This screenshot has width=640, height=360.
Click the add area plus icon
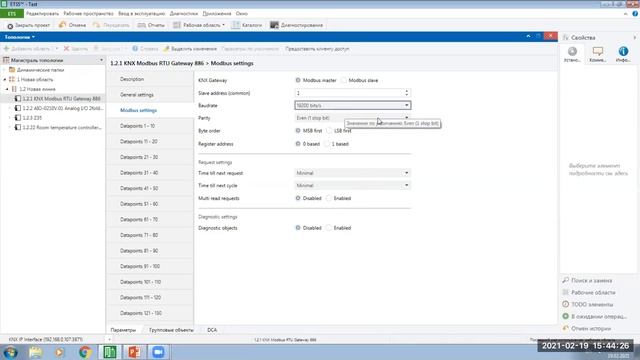pos(6,49)
